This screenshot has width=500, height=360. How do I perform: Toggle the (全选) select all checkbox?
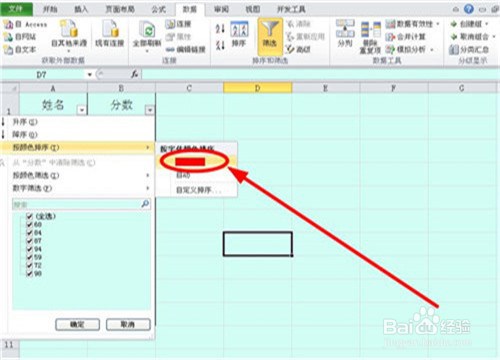(x=30, y=216)
